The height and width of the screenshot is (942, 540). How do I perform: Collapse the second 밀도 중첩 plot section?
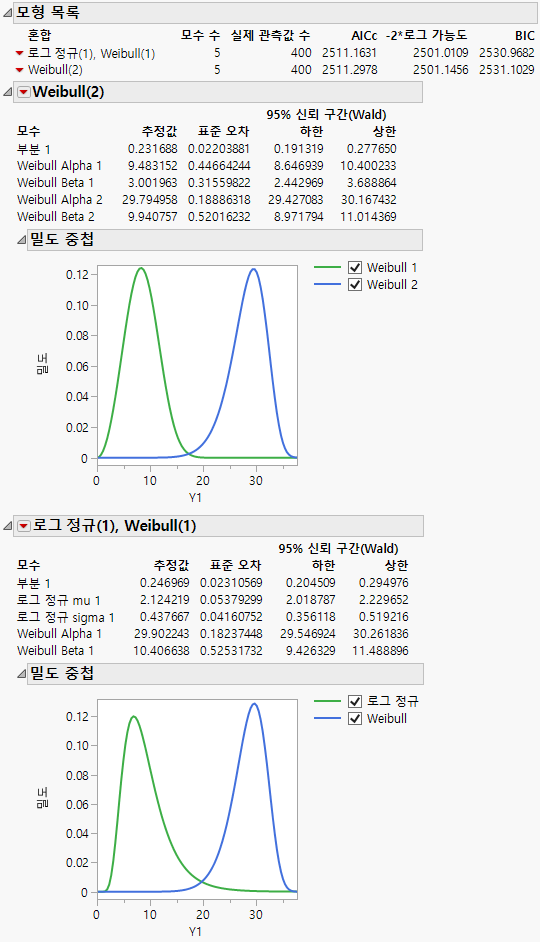click(22, 675)
